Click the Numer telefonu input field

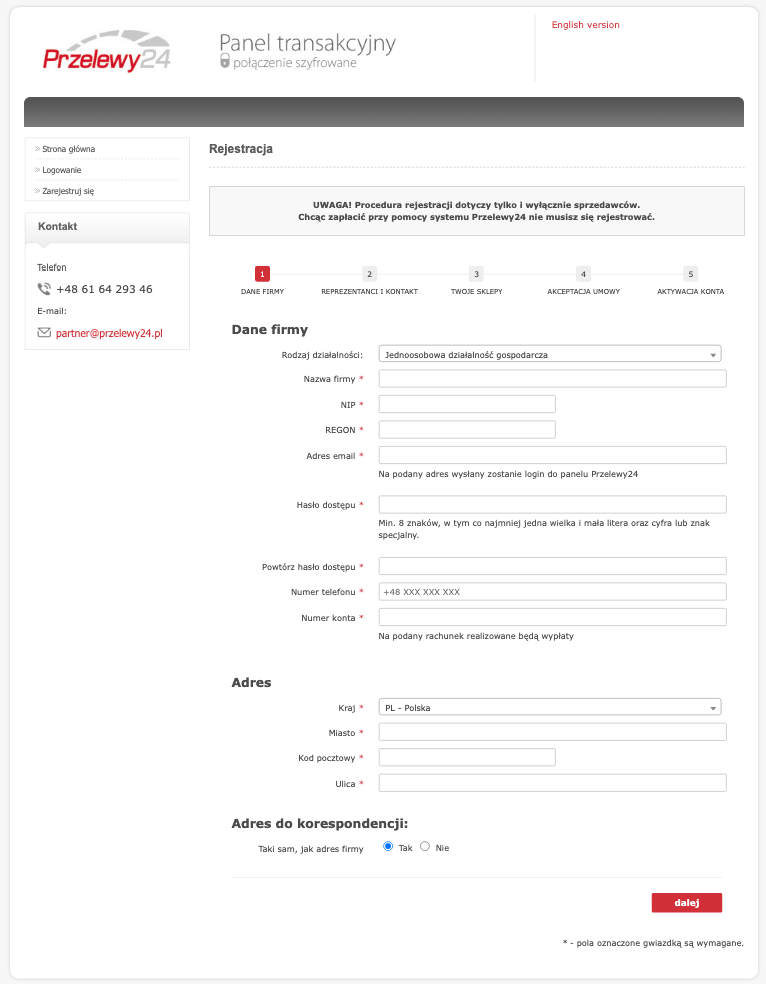point(552,592)
